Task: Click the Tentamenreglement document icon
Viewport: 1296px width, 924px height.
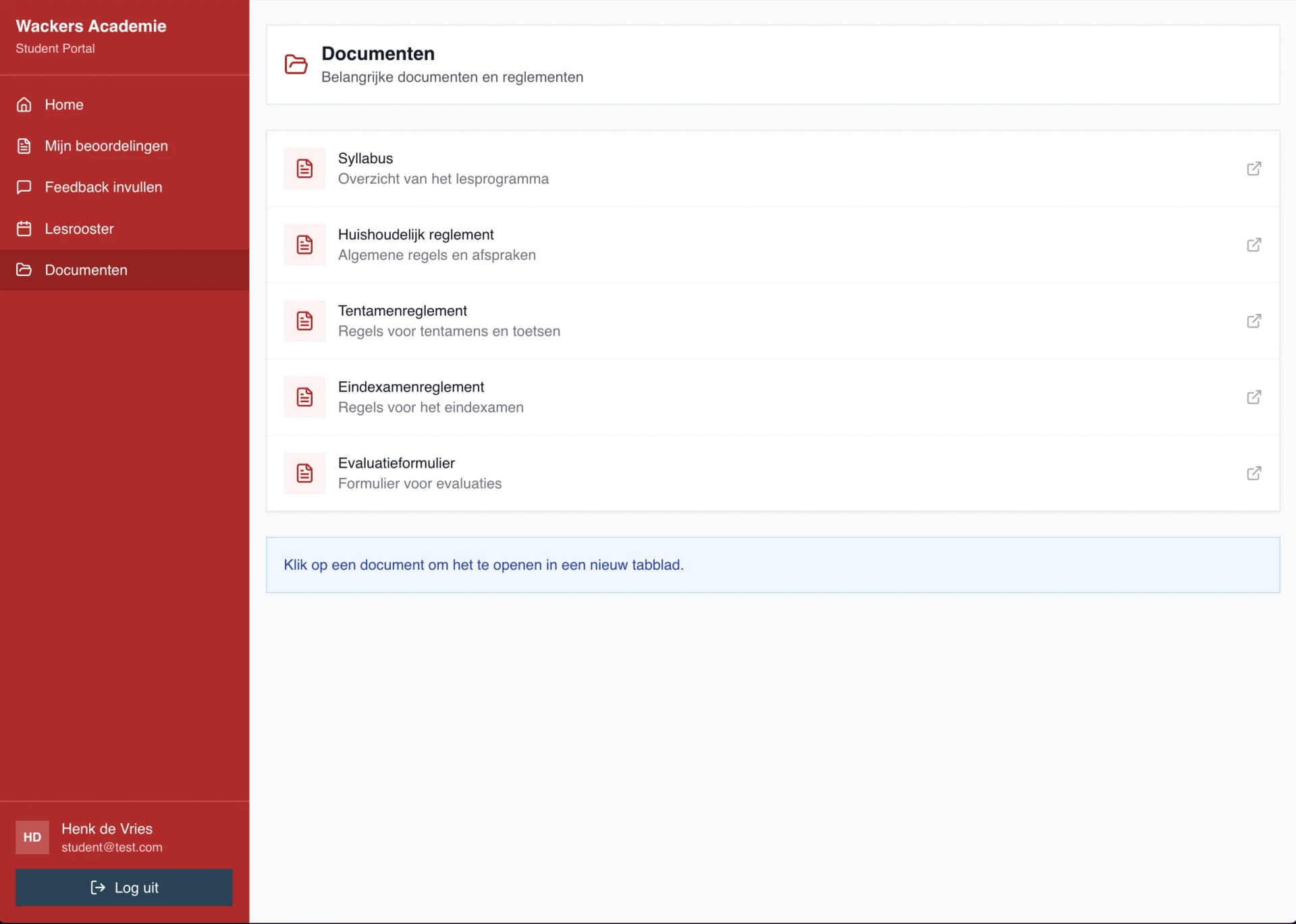Action: pyautogui.click(x=304, y=321)
